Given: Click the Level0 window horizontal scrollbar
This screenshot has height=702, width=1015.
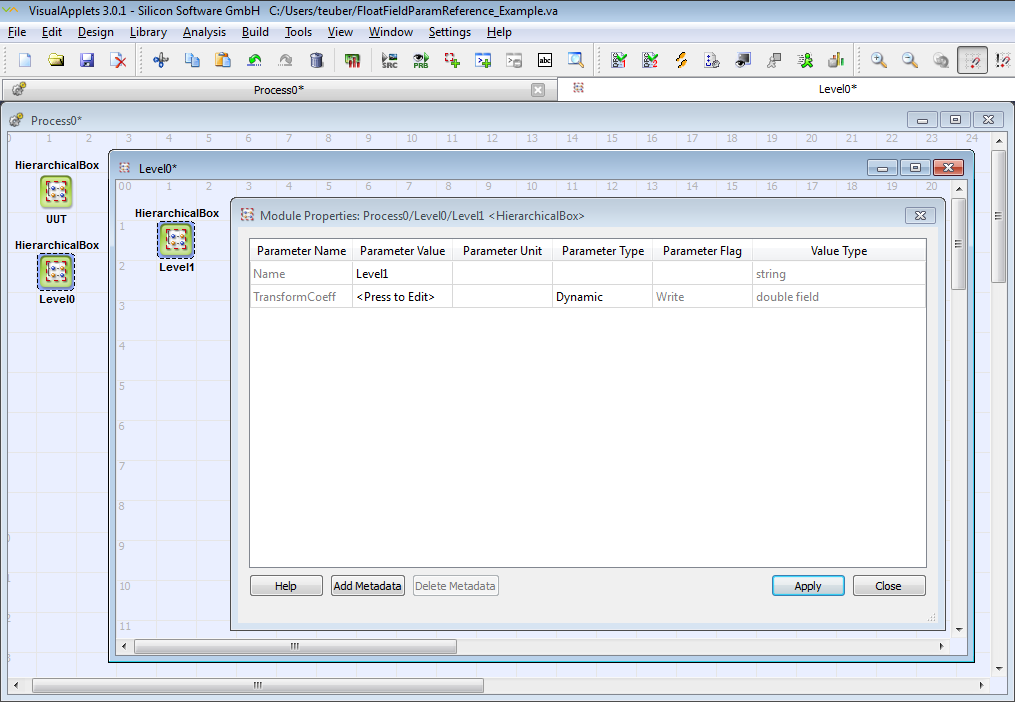Looking at the screenshot, I should 295,646.
